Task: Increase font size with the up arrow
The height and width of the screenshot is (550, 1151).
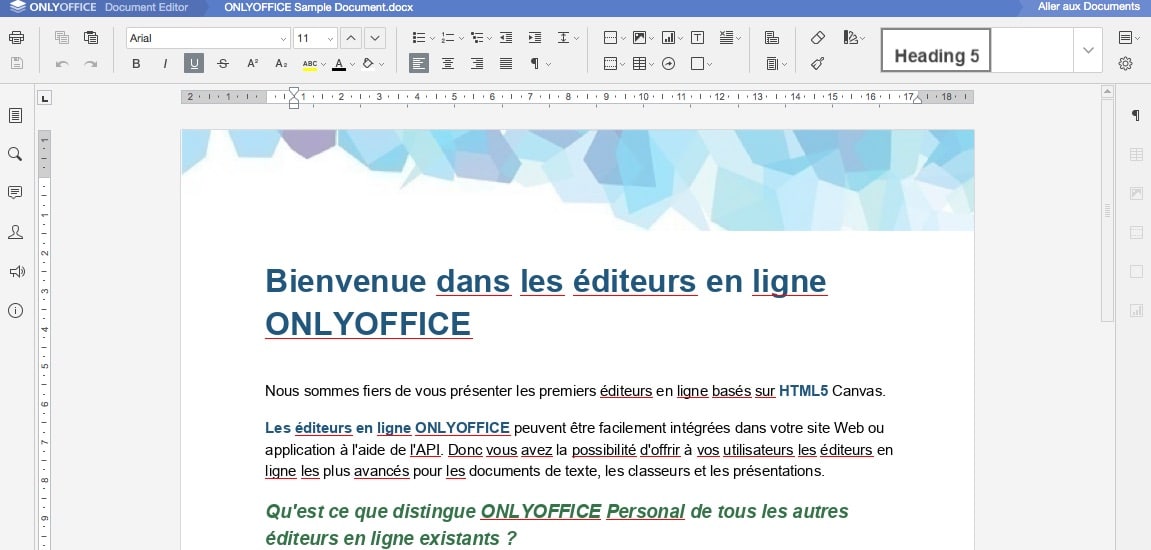Action: [x=352, y=38]
